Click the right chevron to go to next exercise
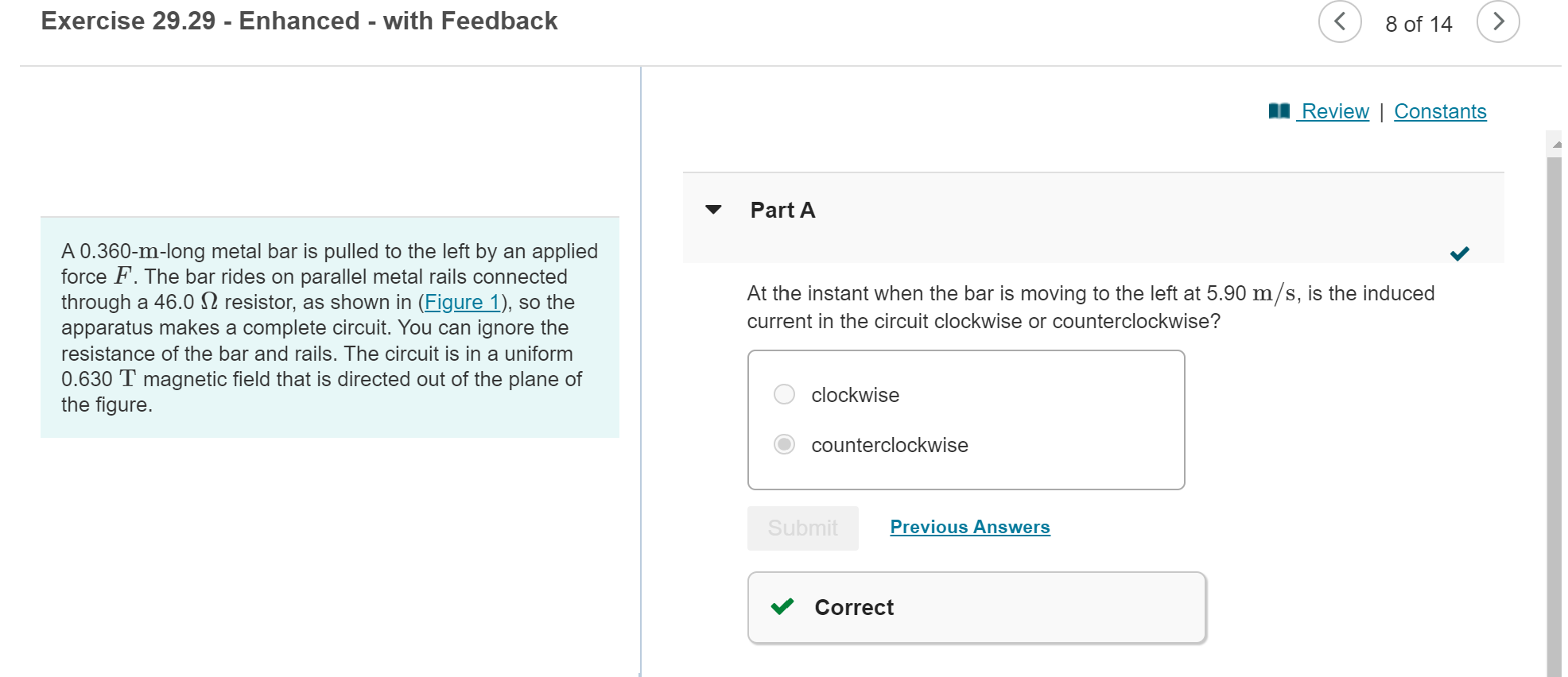The height and width of the screenshot is (677, 1568). click(x=1498, y=21)
